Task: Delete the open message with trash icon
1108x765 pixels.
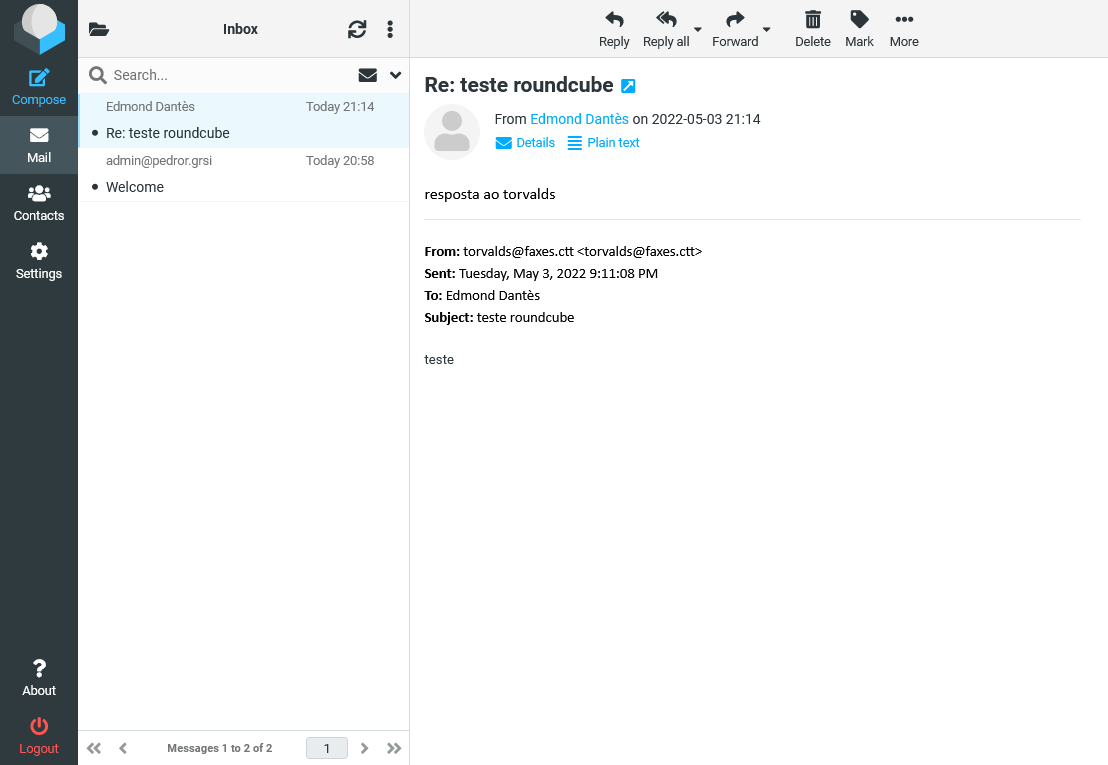Action: click(813, 20)
